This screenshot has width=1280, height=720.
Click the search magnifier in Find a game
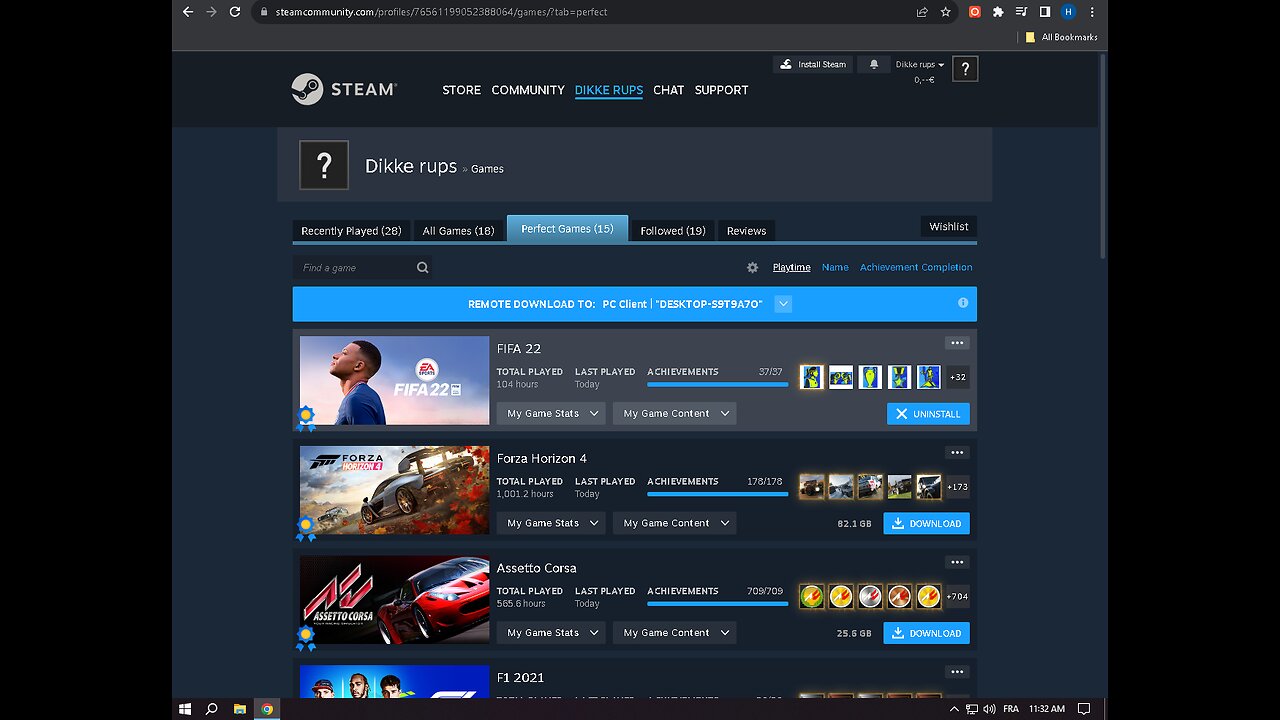click(423, 267)
